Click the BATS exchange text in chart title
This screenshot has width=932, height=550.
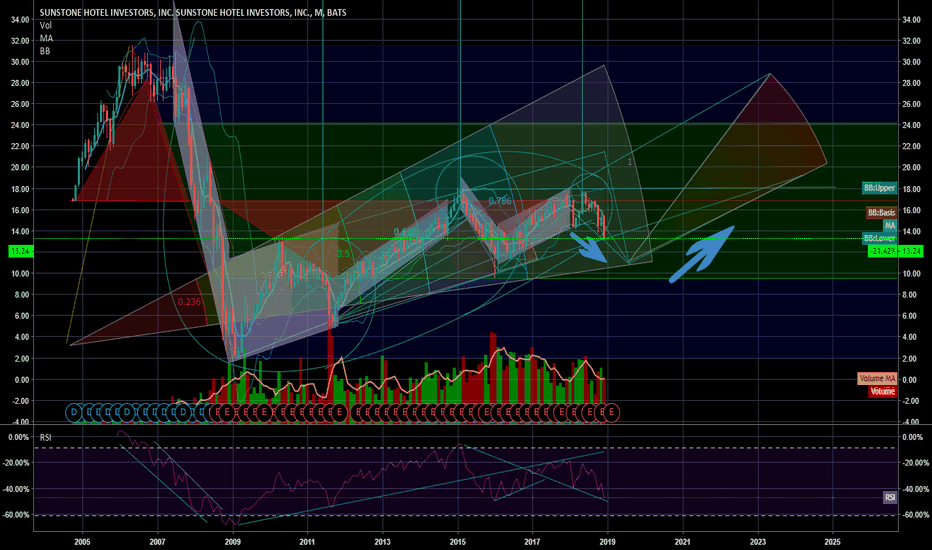(x=336, y=12)
